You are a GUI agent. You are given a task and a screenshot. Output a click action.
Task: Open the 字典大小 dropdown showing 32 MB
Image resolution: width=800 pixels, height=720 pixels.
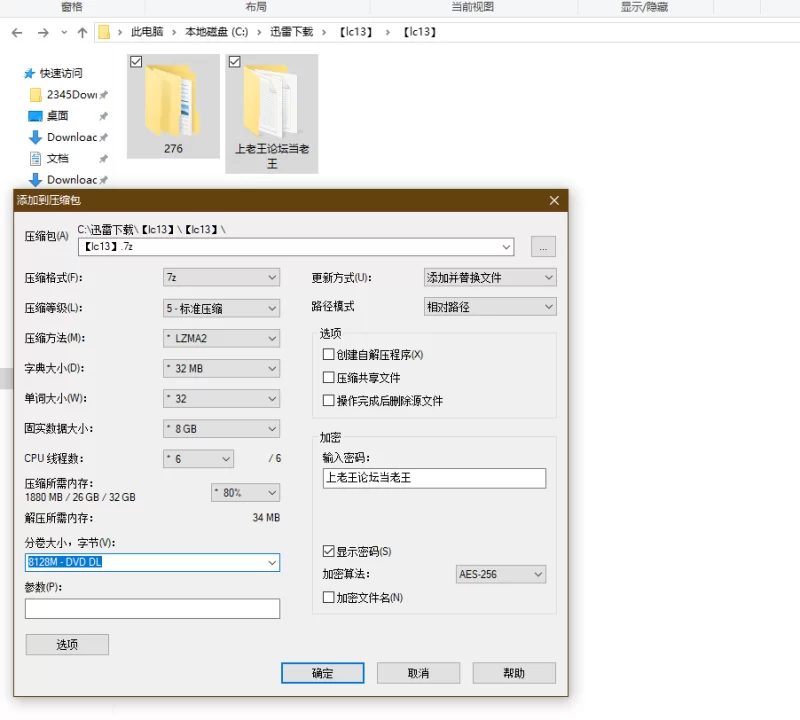(221, 368)
